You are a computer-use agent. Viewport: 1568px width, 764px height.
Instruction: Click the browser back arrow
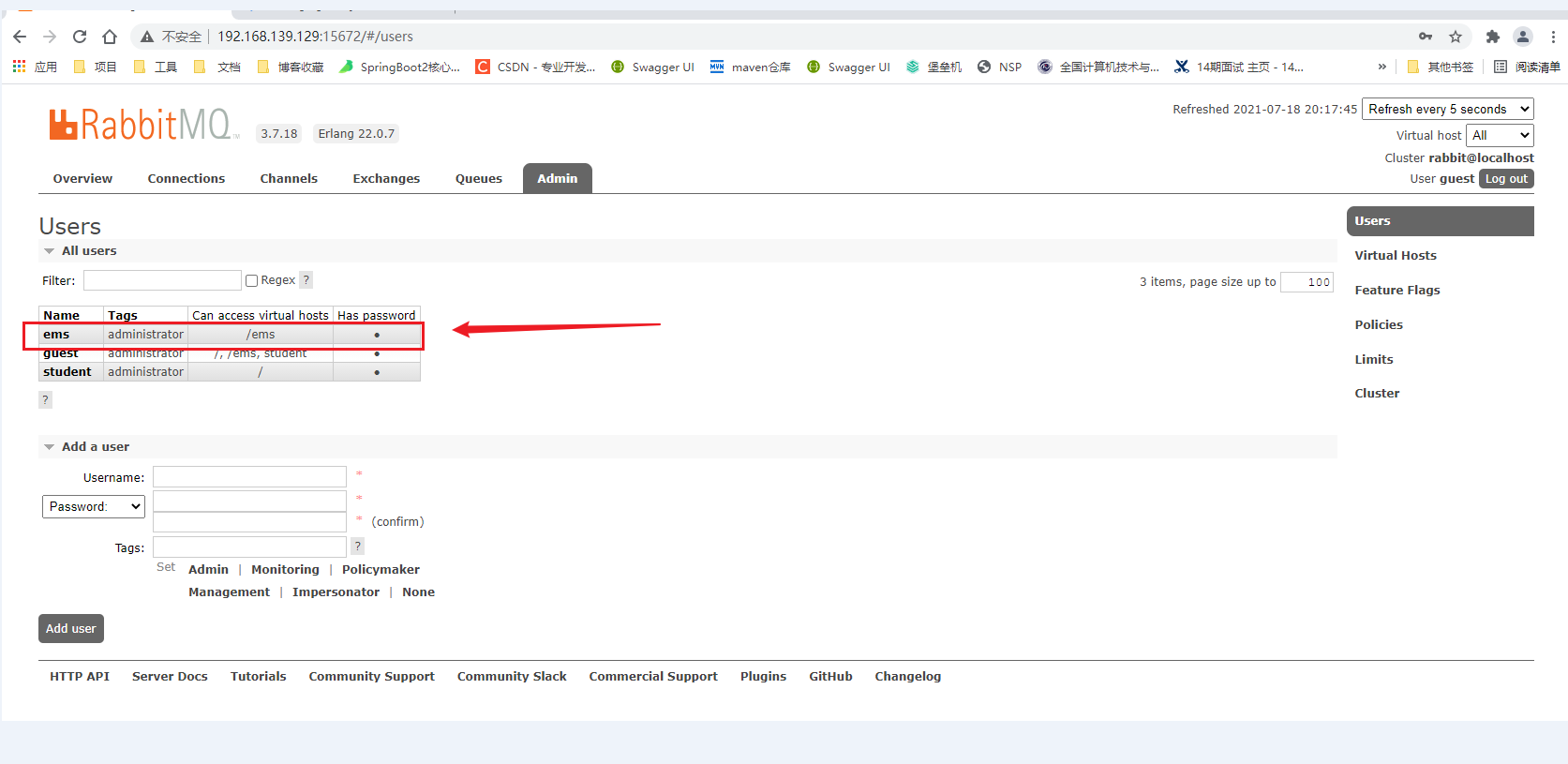[20, 37]
